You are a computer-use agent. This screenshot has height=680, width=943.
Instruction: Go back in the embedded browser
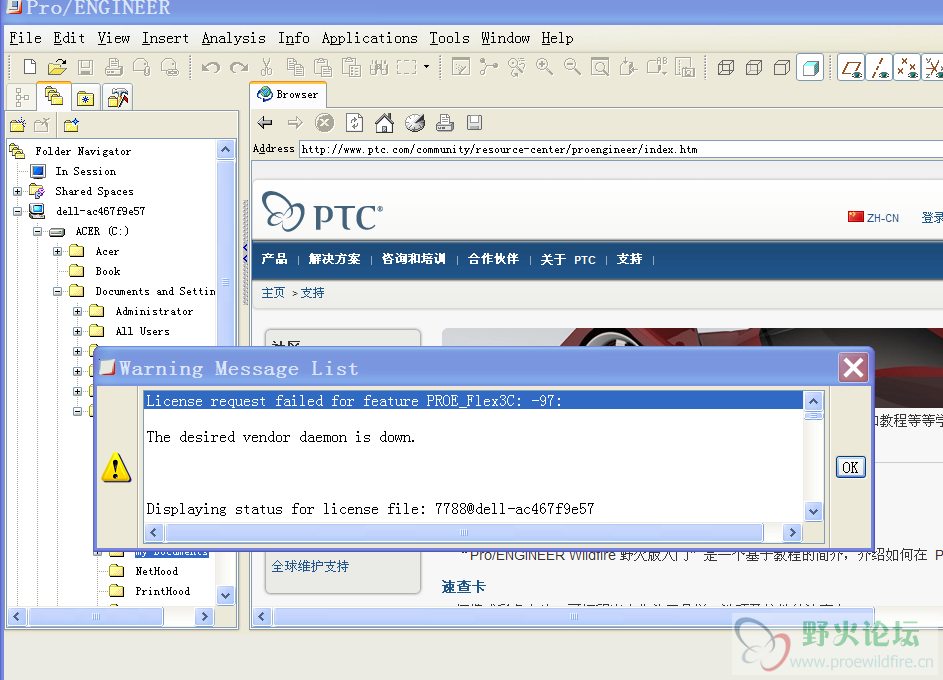[265, 123]
